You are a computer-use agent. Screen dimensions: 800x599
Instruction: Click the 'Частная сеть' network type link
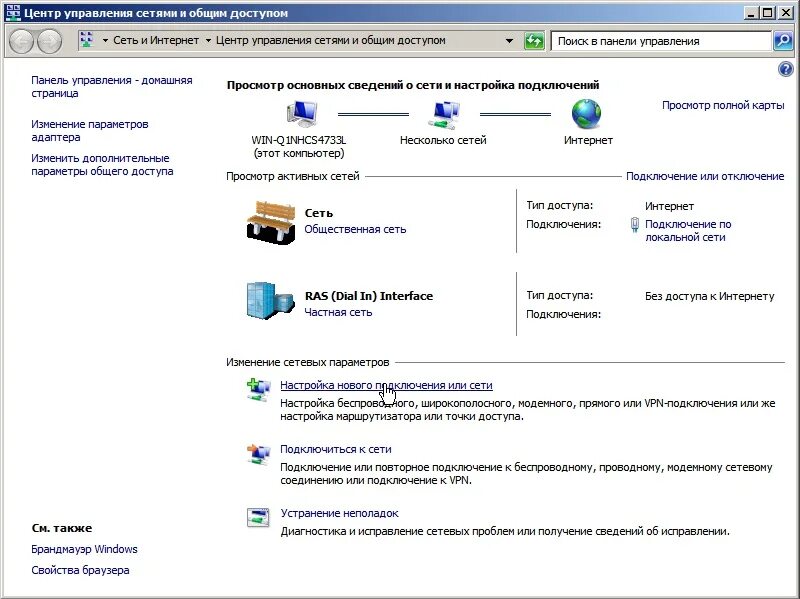coord(338,312)
